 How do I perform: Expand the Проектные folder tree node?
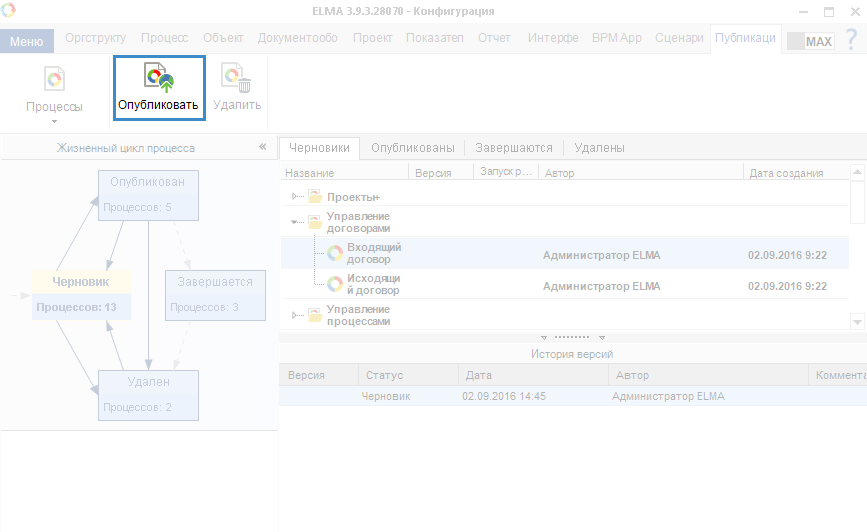click(294, 196)
